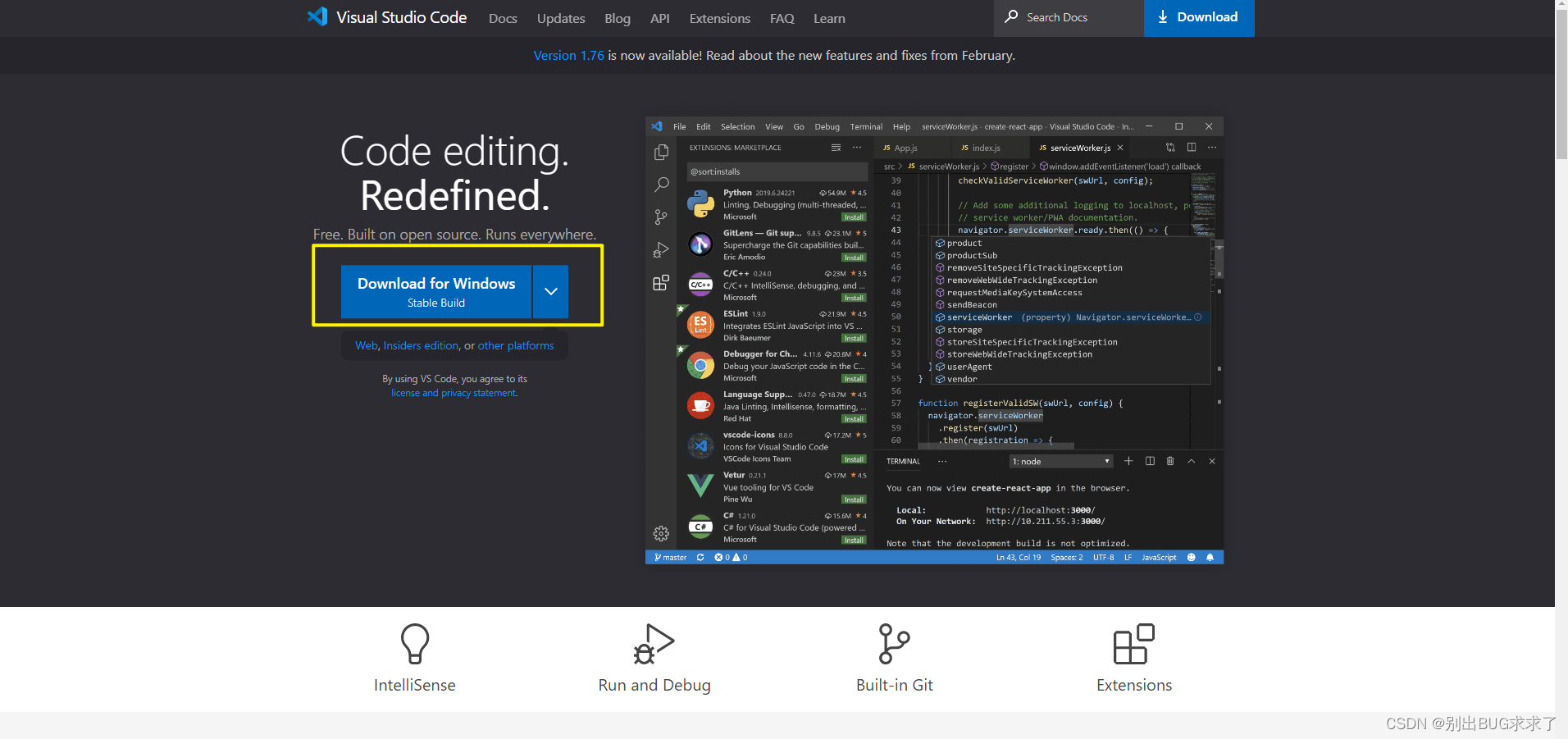Open the Terminal menu in the editor
The image size is (1568, 739).
pos(866,127)
